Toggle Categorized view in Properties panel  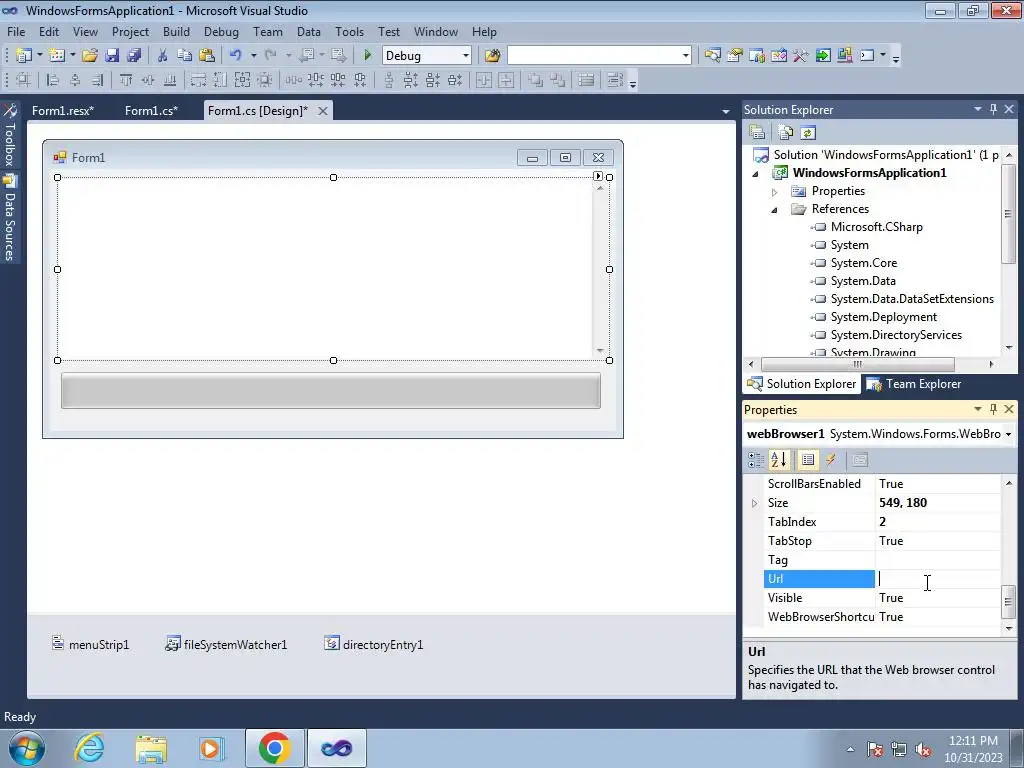(756, 460)
